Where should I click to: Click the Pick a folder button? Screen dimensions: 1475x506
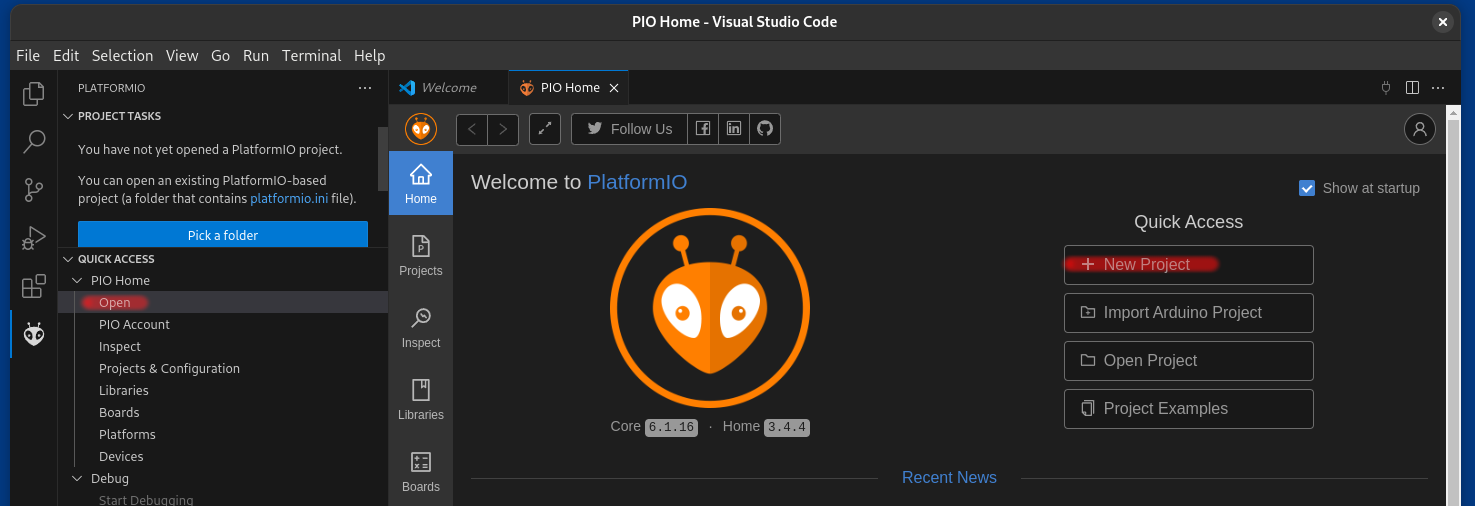pyautogui.click(x=222, y=235)
